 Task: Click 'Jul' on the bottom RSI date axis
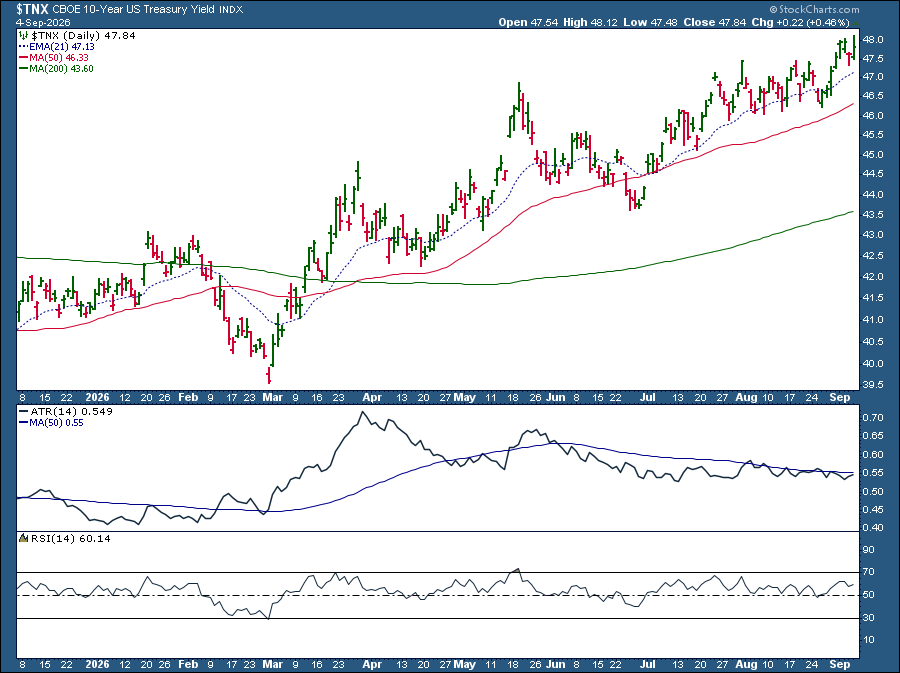(x=648, y=664)
